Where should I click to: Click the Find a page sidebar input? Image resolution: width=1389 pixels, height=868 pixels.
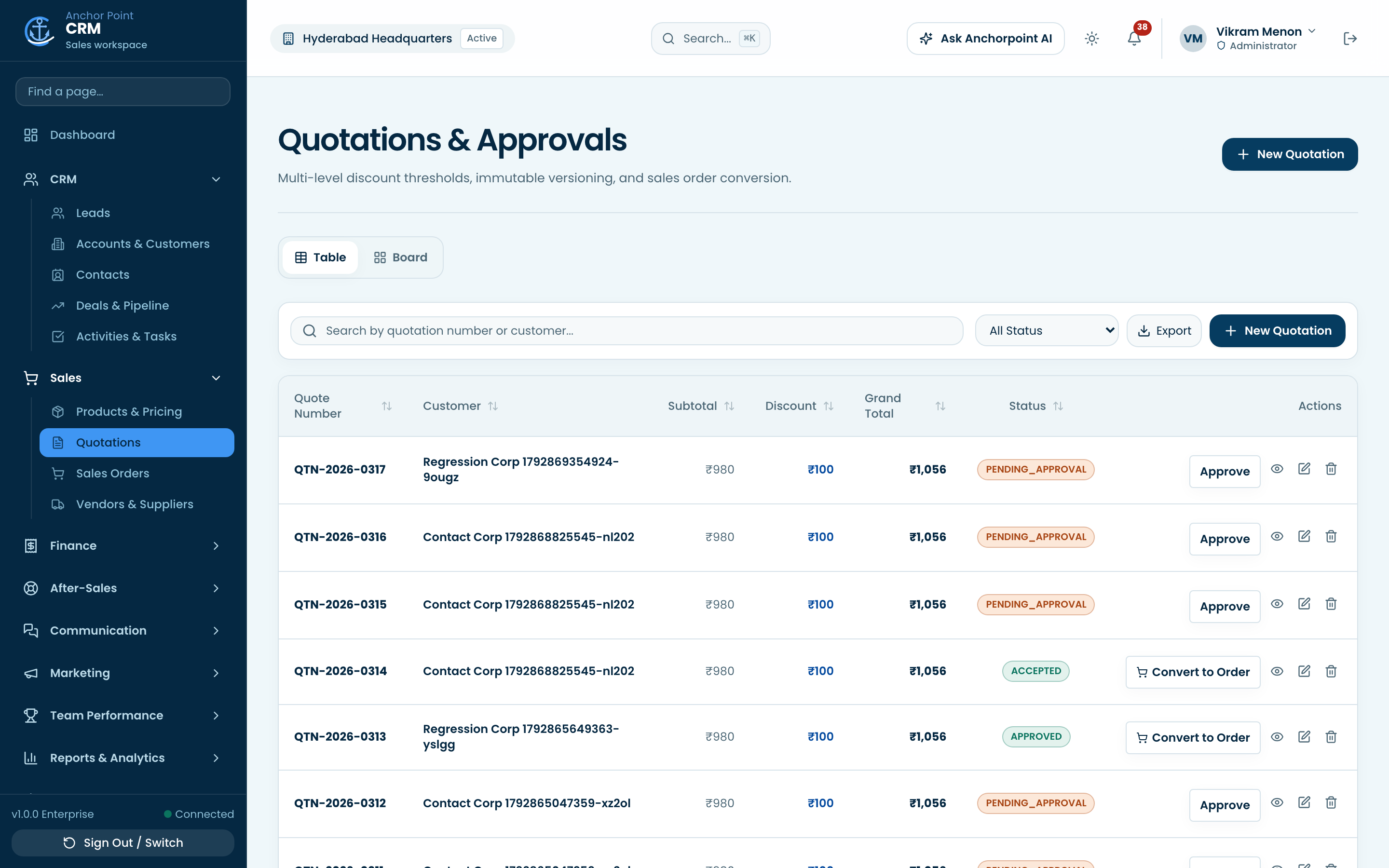pos(123,91)
